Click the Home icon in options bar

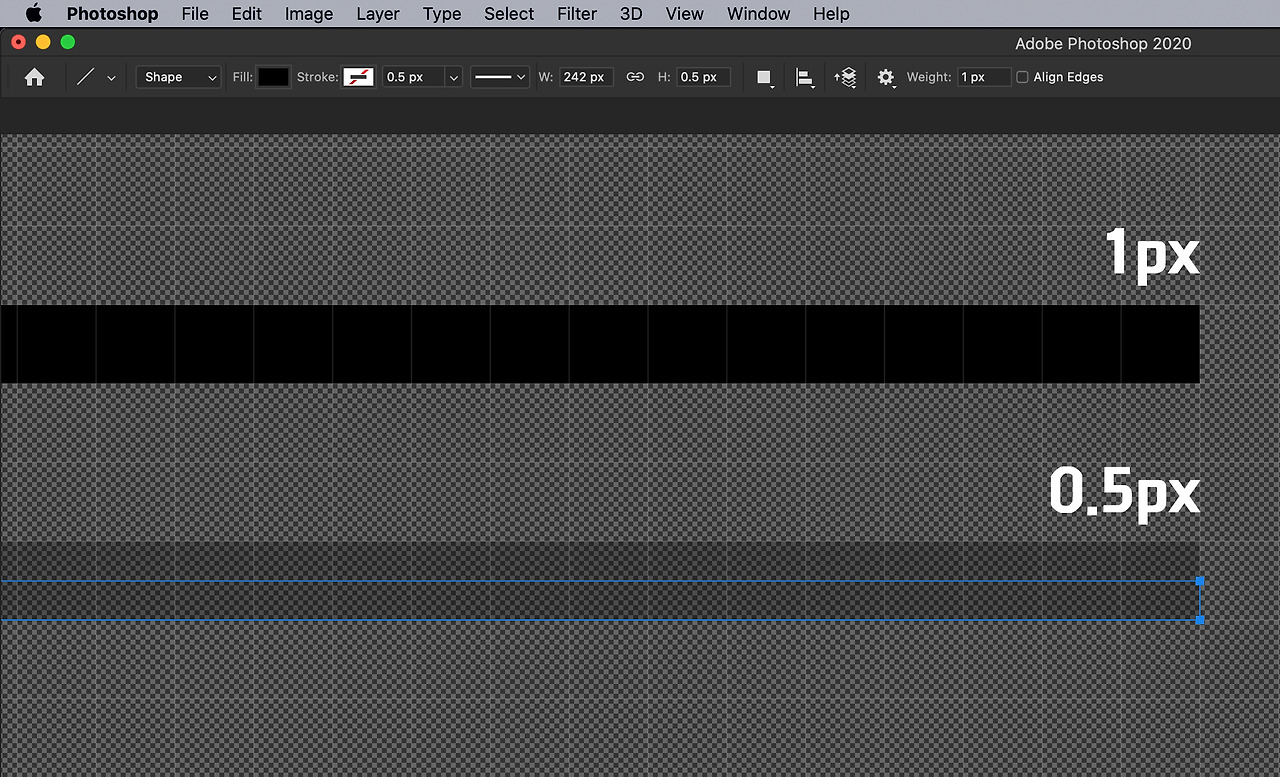34,77
